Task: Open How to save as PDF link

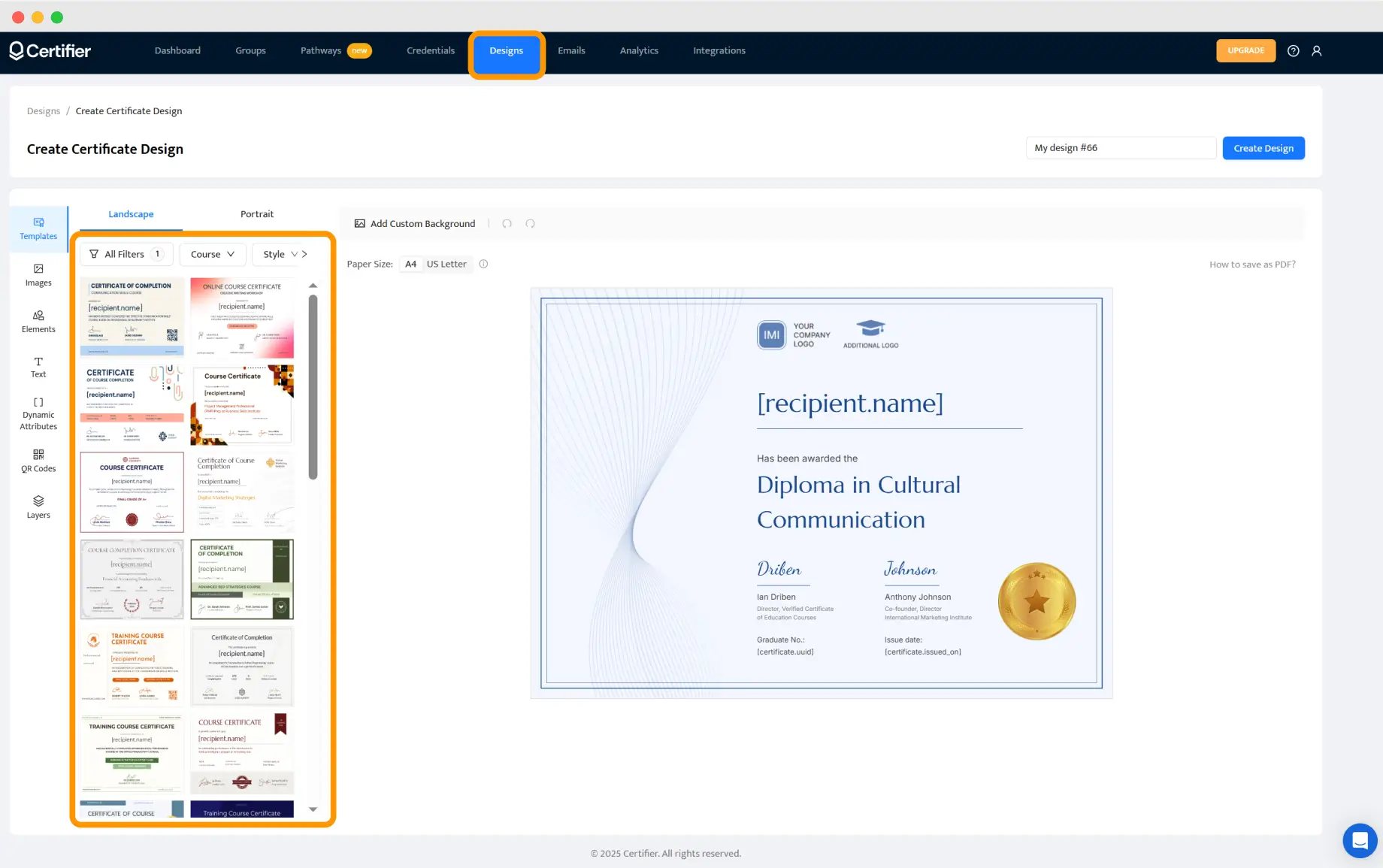Action: (1252, 264)
